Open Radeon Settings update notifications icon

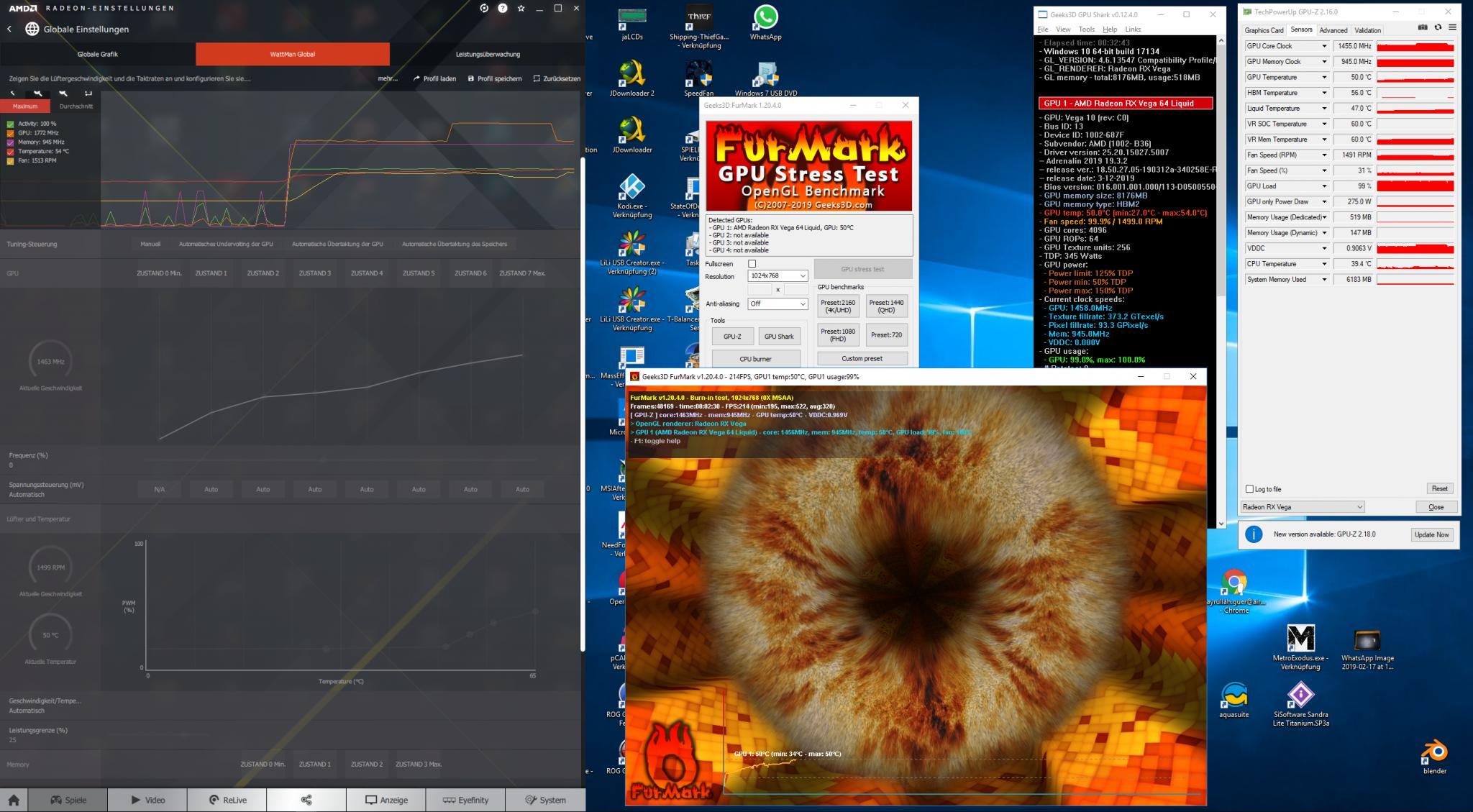coord(484,8)
